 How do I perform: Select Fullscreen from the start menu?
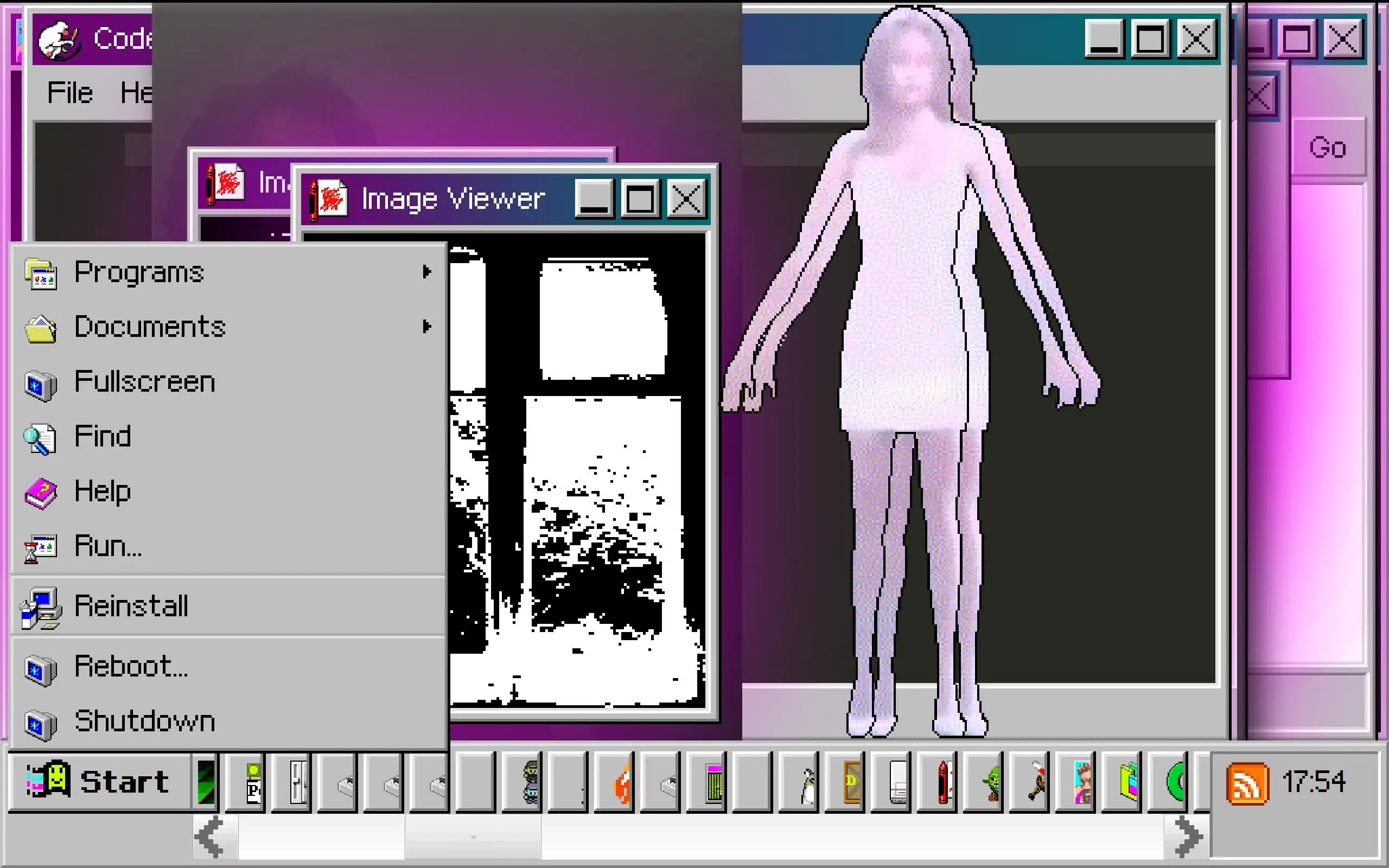click(145, 382)
